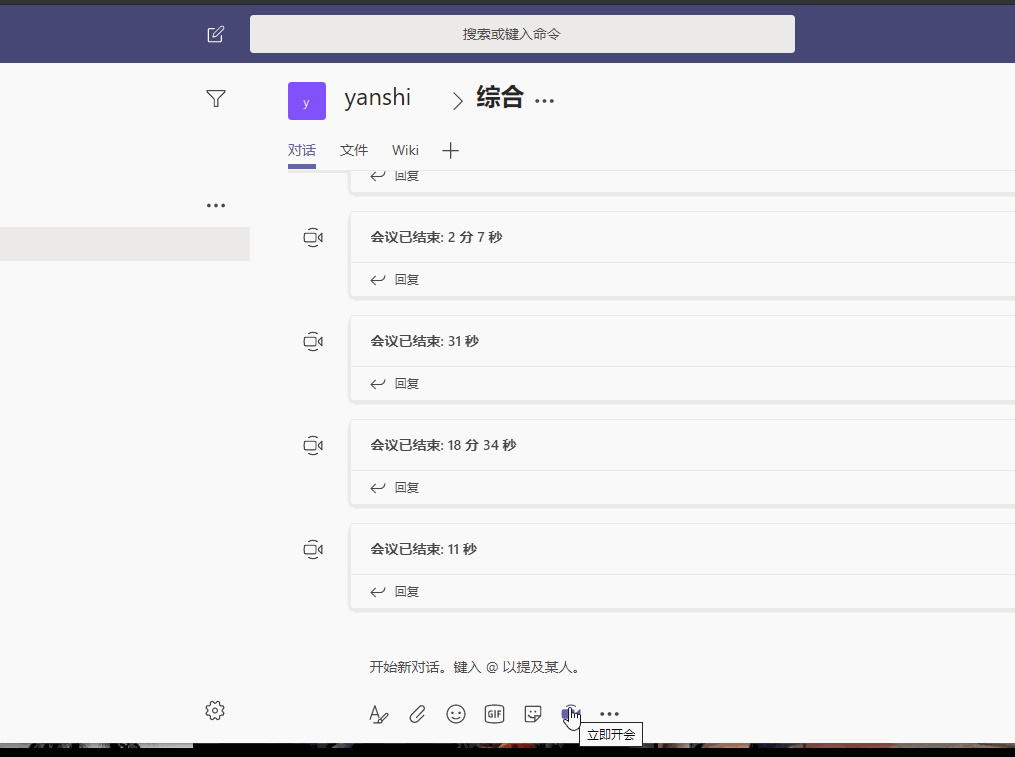
Task: Expand left sidebar more options ellipsis
Action: 215,205
